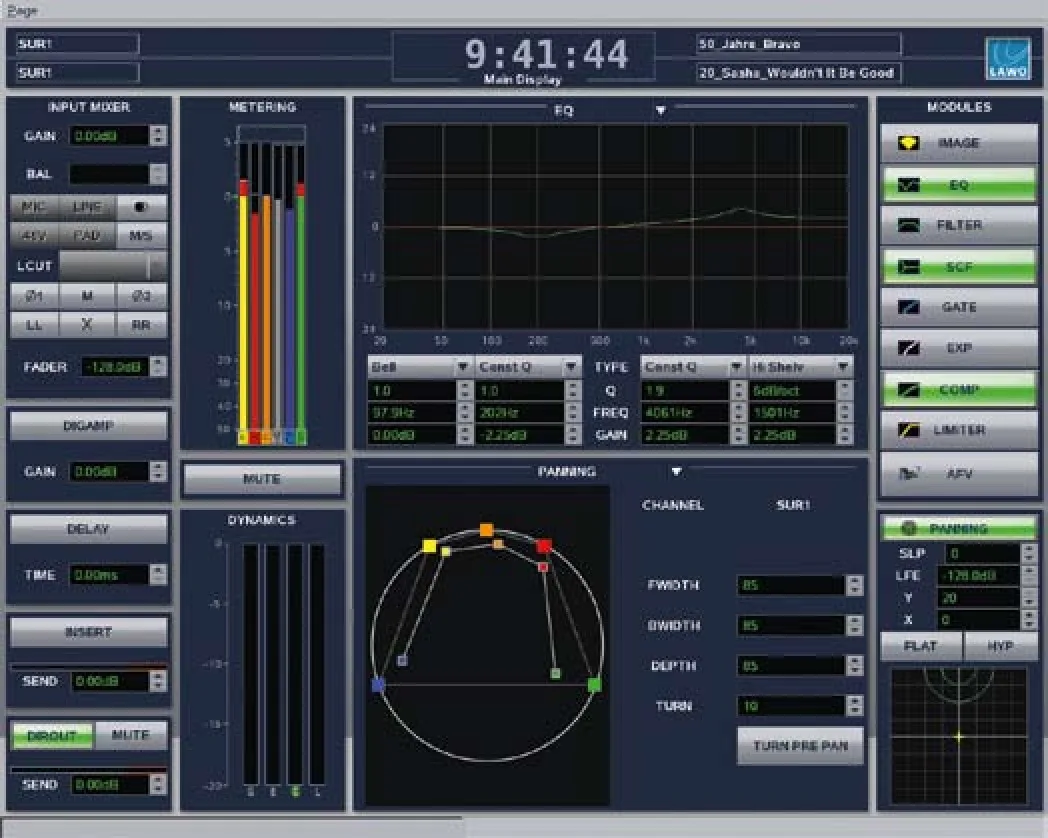Toggle the EQ module button
The width and height of the screenshot is (1048, 838).
coord(959,184)
